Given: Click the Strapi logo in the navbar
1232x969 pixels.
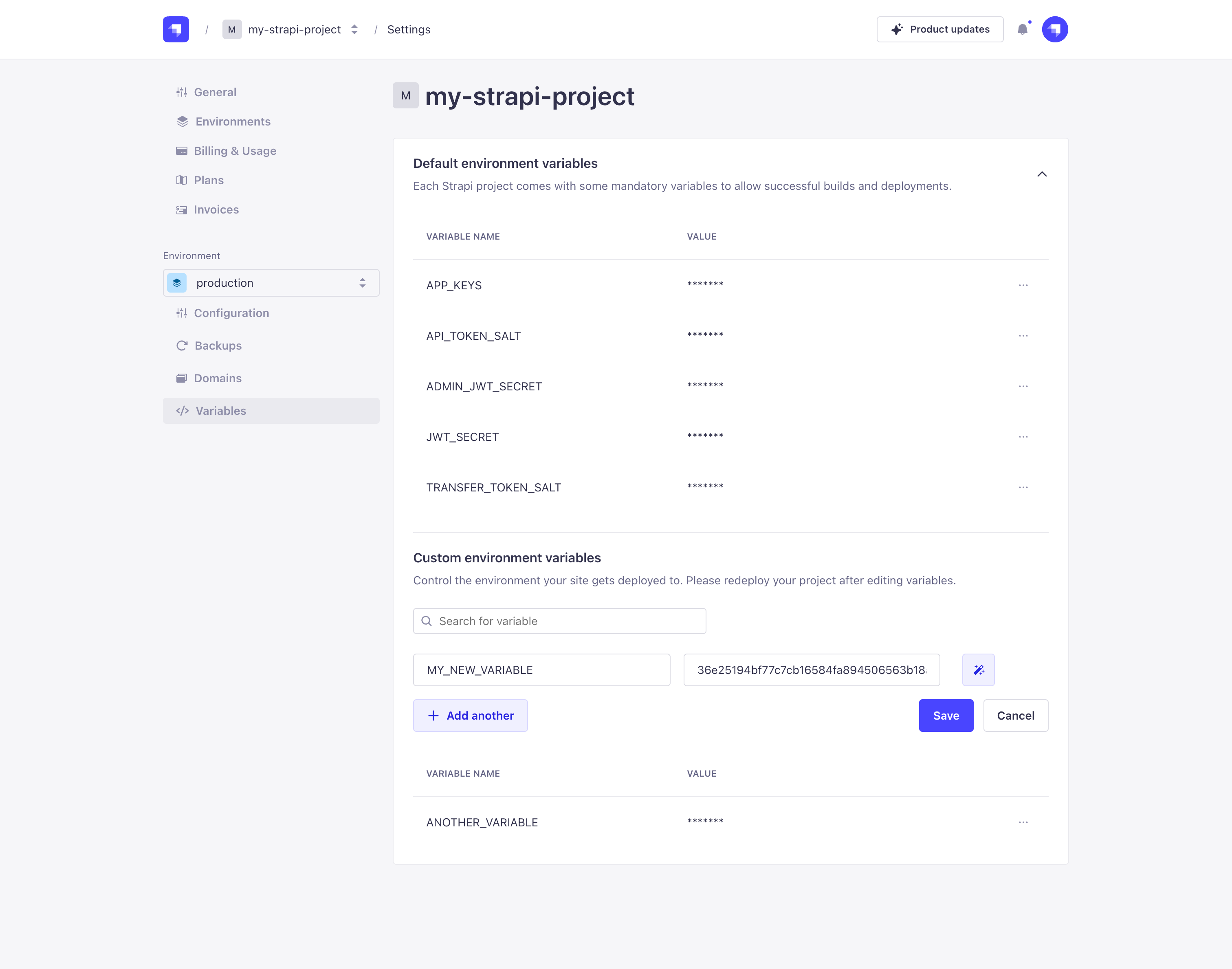Looking at the screenshot, I should pyautogui.click(x=175, y=29).
